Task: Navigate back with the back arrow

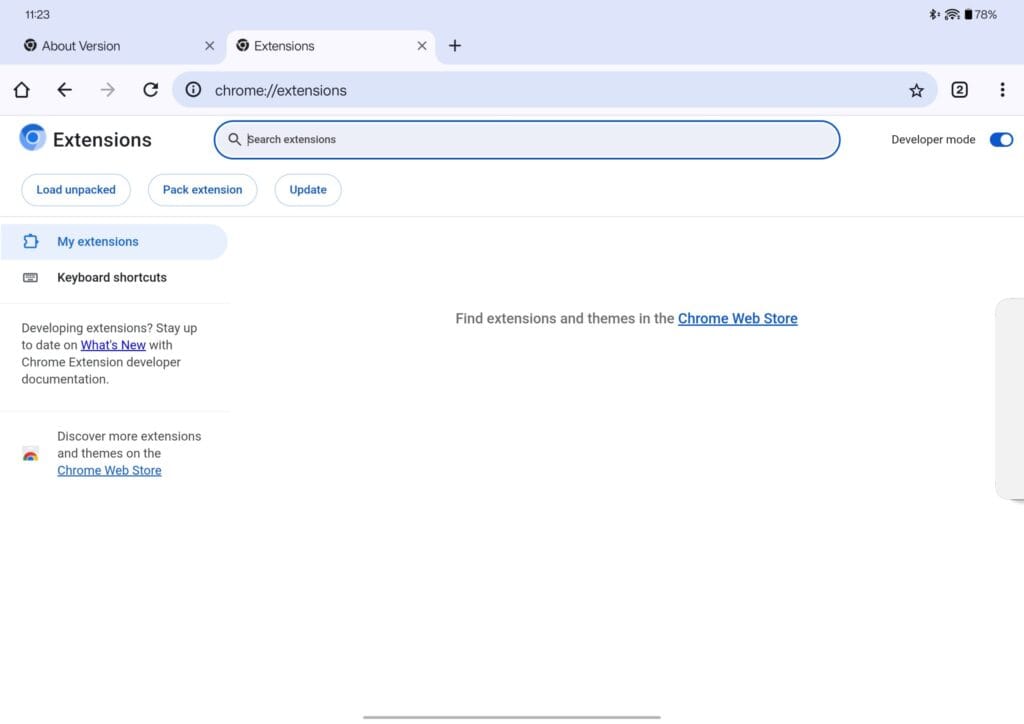Action: [x=64, y=89]
